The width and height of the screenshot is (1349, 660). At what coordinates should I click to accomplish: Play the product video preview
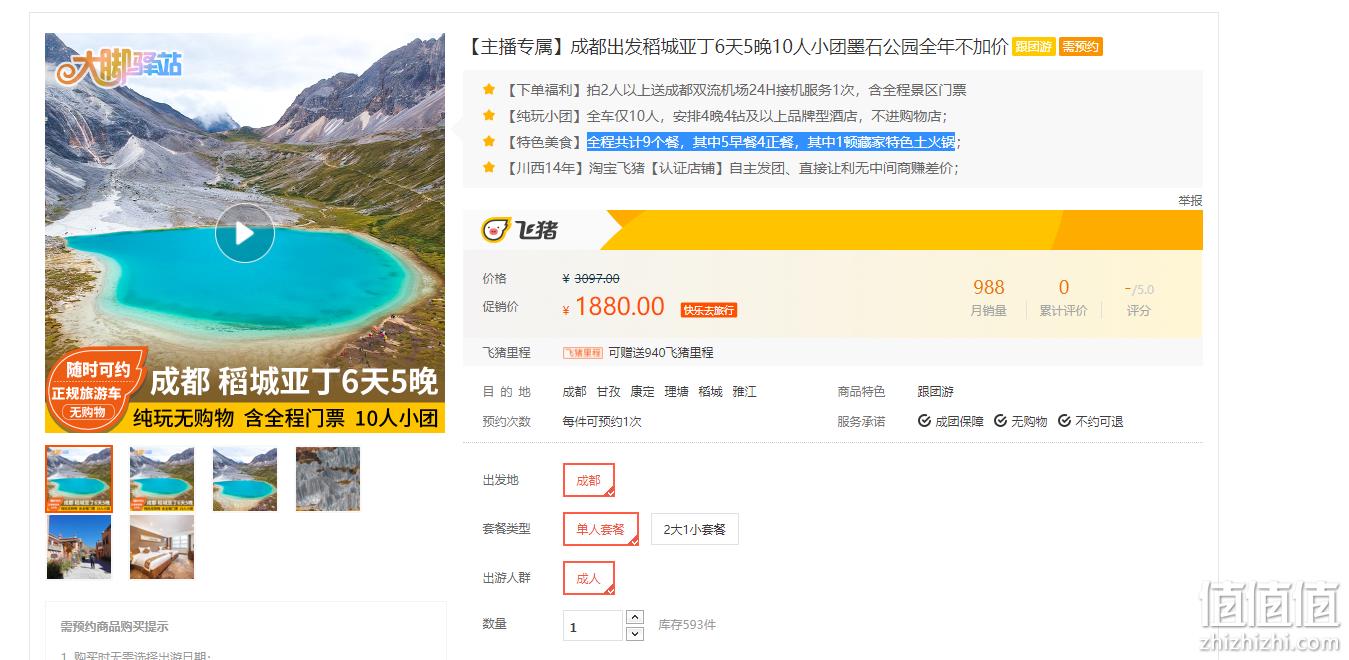pyautogui.click(x=244, y=233)
